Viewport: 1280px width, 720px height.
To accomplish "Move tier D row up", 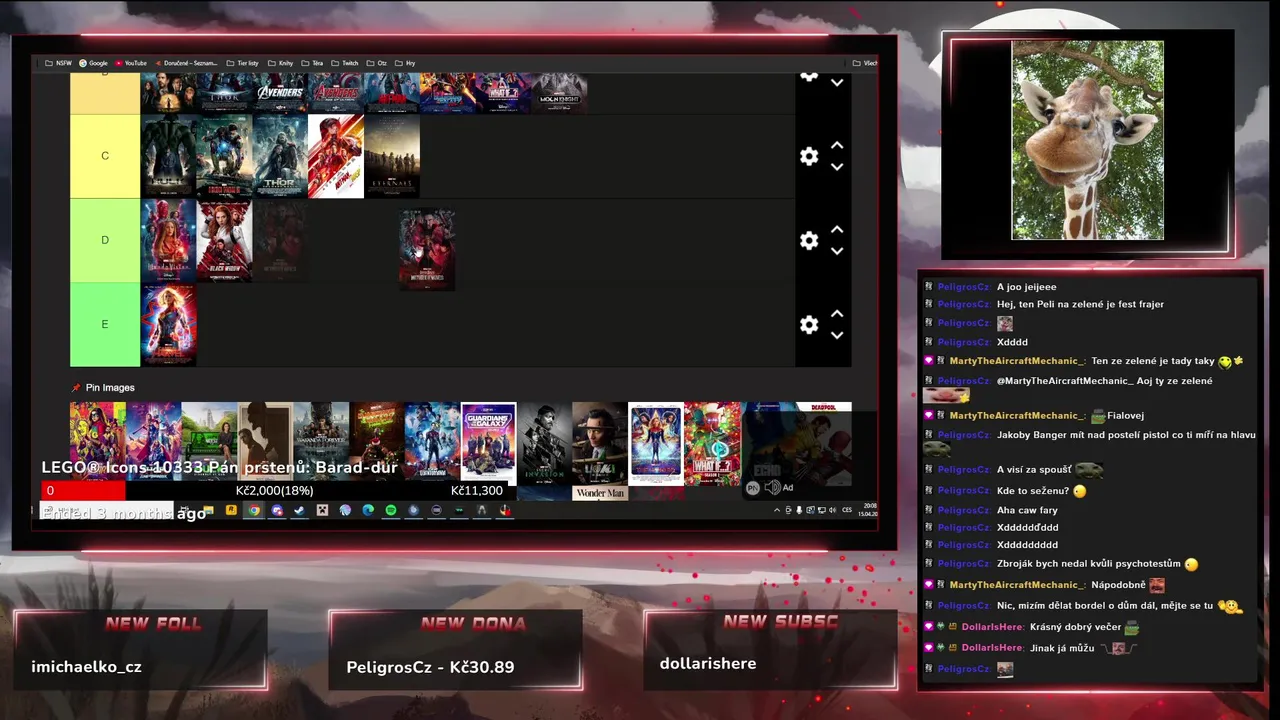I will (837, 230).
